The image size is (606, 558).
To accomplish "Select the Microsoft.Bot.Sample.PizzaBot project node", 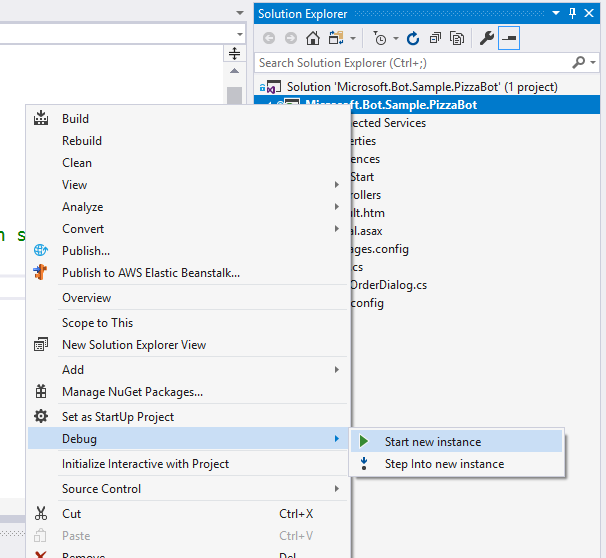I will coord(427,105).
